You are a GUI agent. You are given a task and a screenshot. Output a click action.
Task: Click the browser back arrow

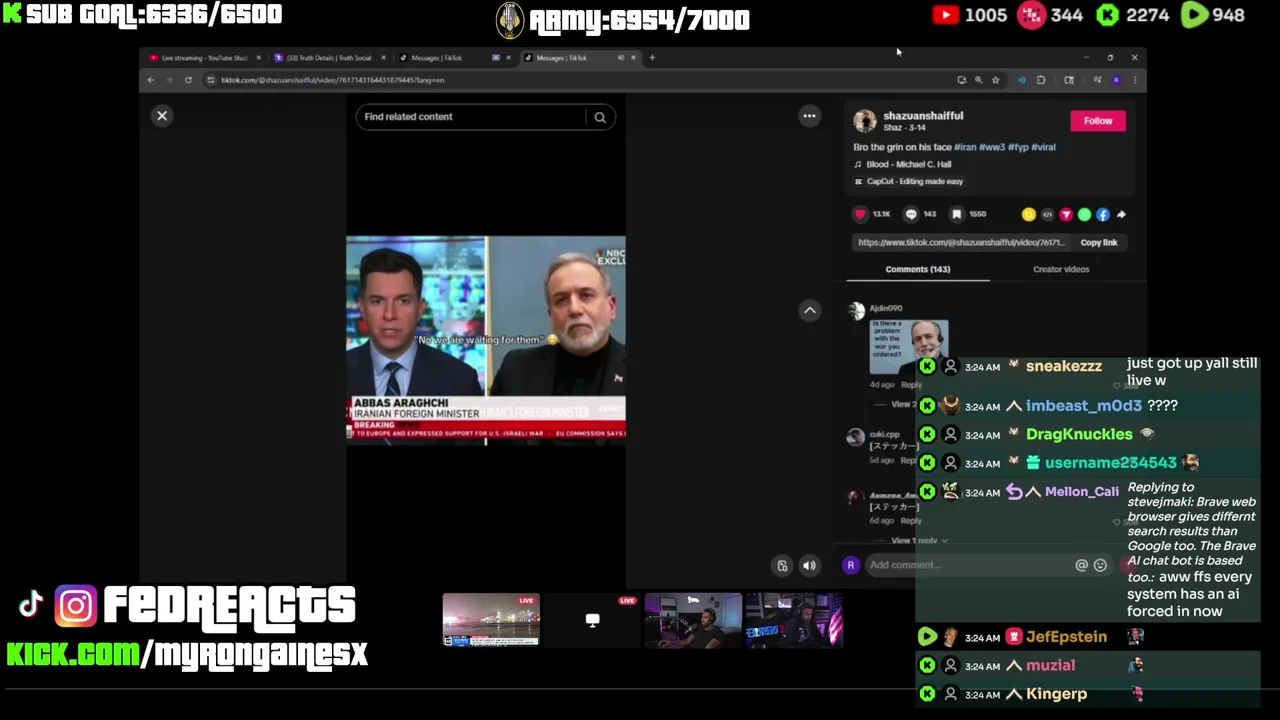pos(151,80)
